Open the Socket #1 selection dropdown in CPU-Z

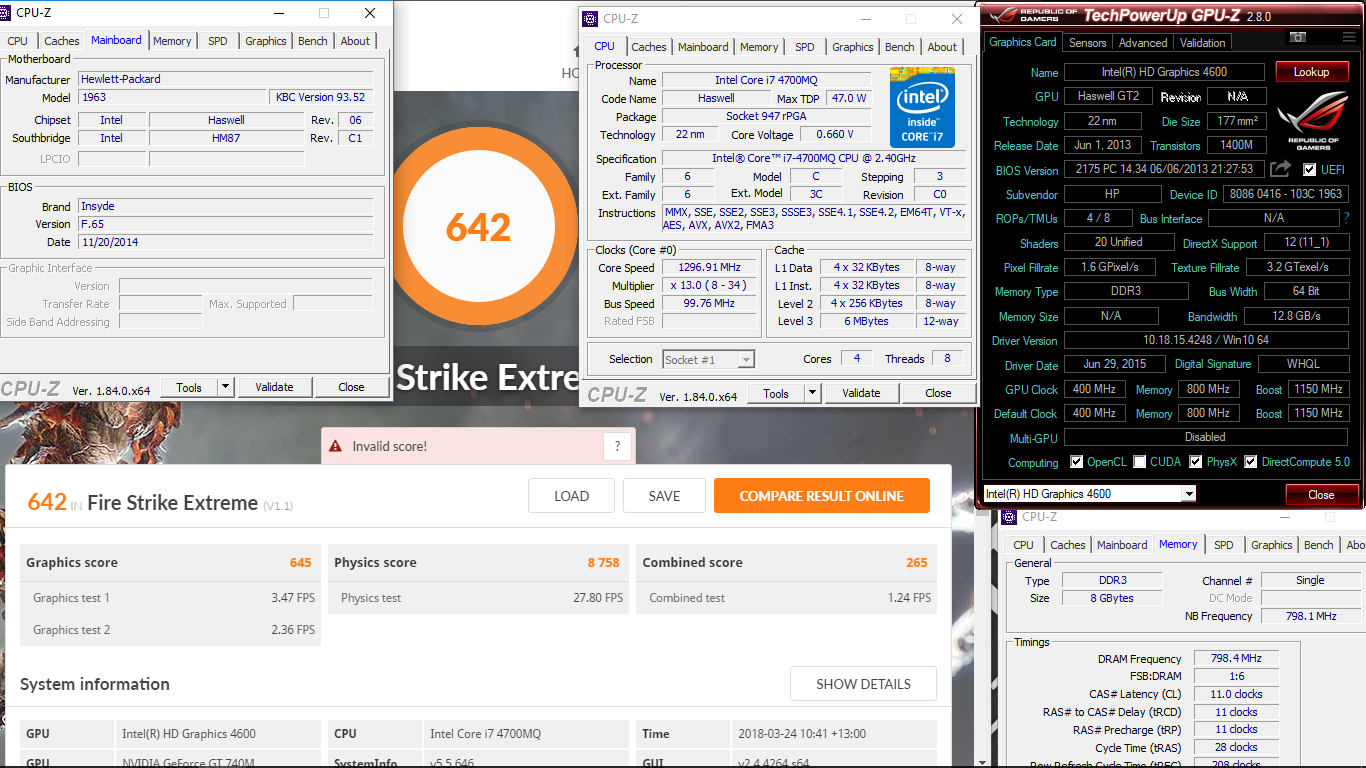(746, 359)
